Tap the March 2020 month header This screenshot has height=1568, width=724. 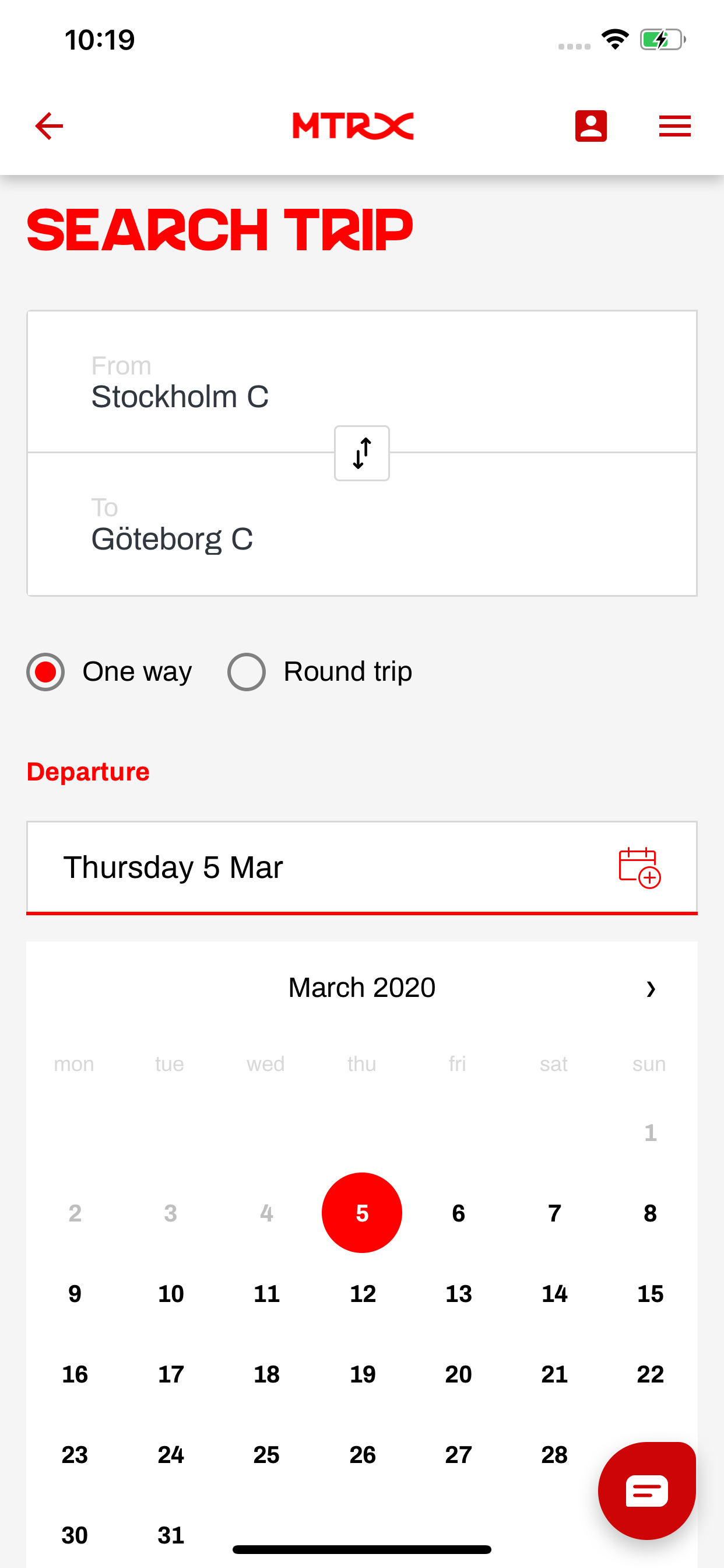click(361, 988)
